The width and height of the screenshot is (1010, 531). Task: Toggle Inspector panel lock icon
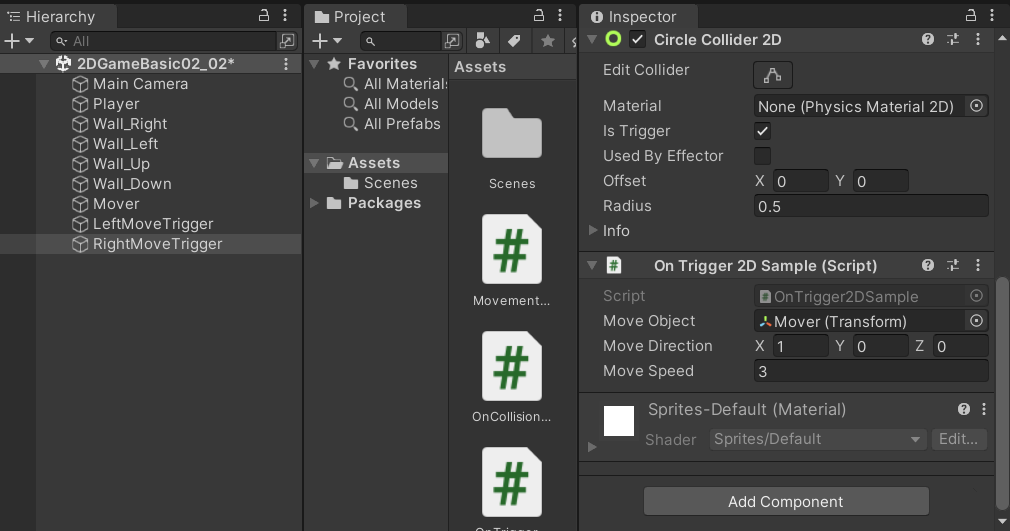(971, 15)
